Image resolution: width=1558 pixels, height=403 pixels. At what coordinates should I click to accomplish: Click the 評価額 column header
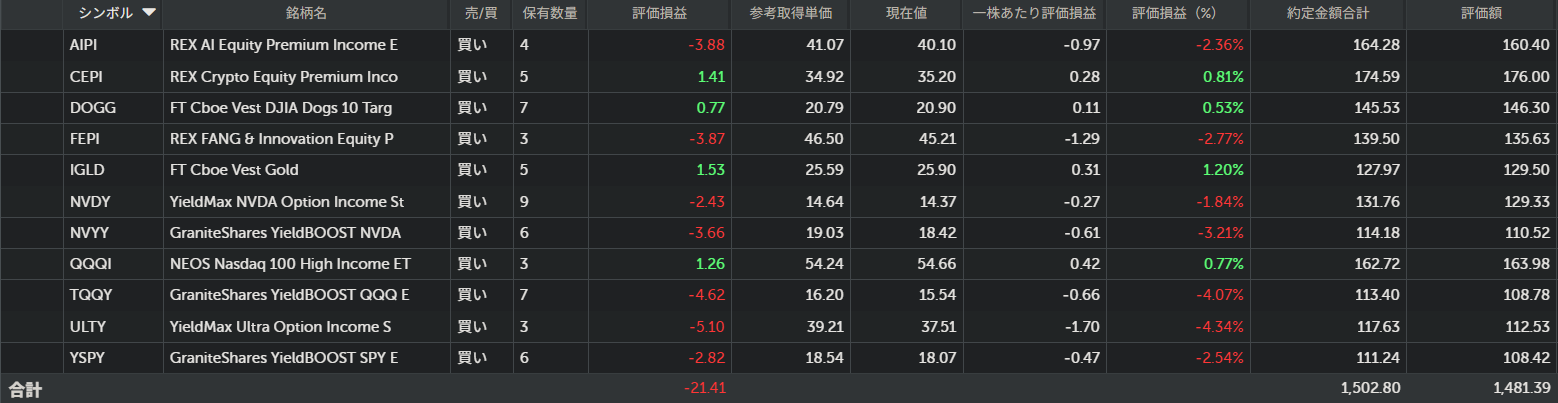[1481, 13]
